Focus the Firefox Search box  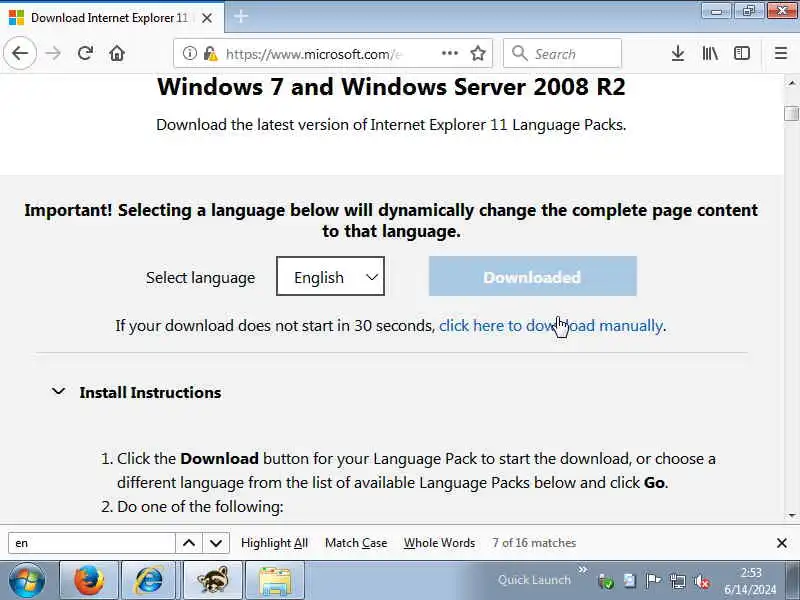(562, 53)
